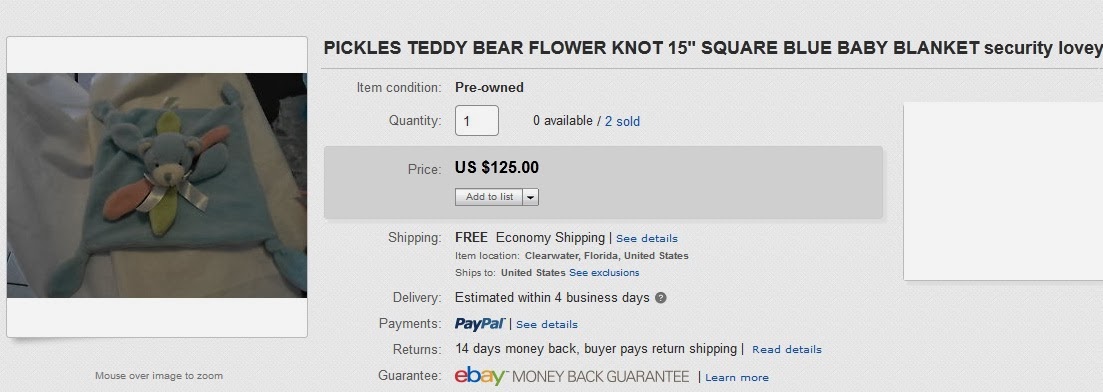The width and height of the screenshot is (1103, 392).
Task: Click the MONEY BACK GUARANTEE text
Action: 601,377
